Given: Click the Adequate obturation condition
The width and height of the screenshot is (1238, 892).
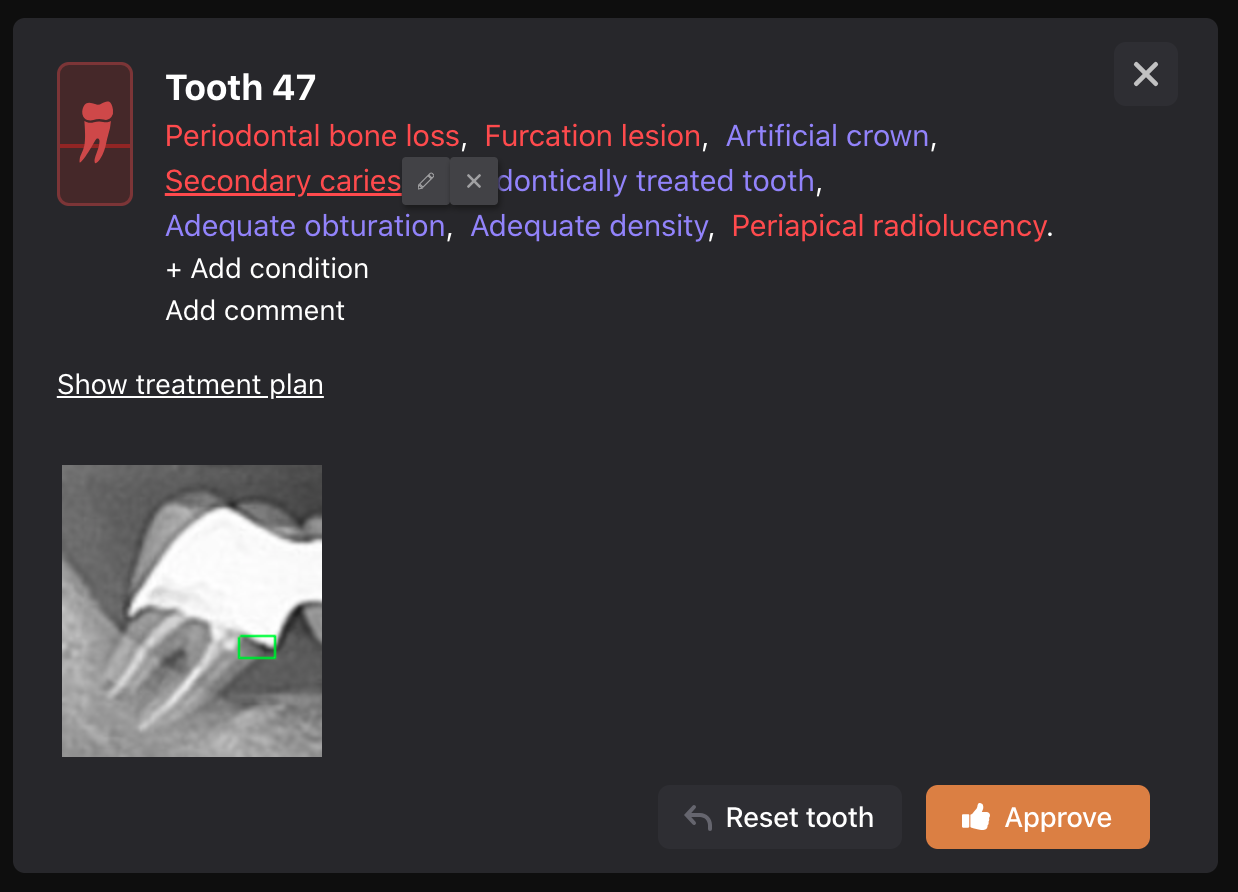Looking at the screenshot, I should click(305, 226).
